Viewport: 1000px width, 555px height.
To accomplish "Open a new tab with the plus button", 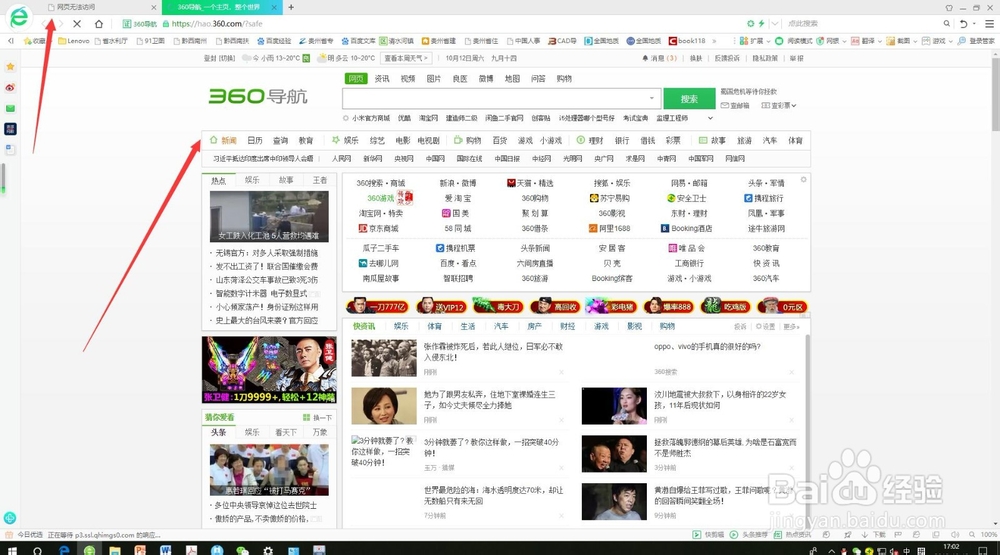I will 291,7.
